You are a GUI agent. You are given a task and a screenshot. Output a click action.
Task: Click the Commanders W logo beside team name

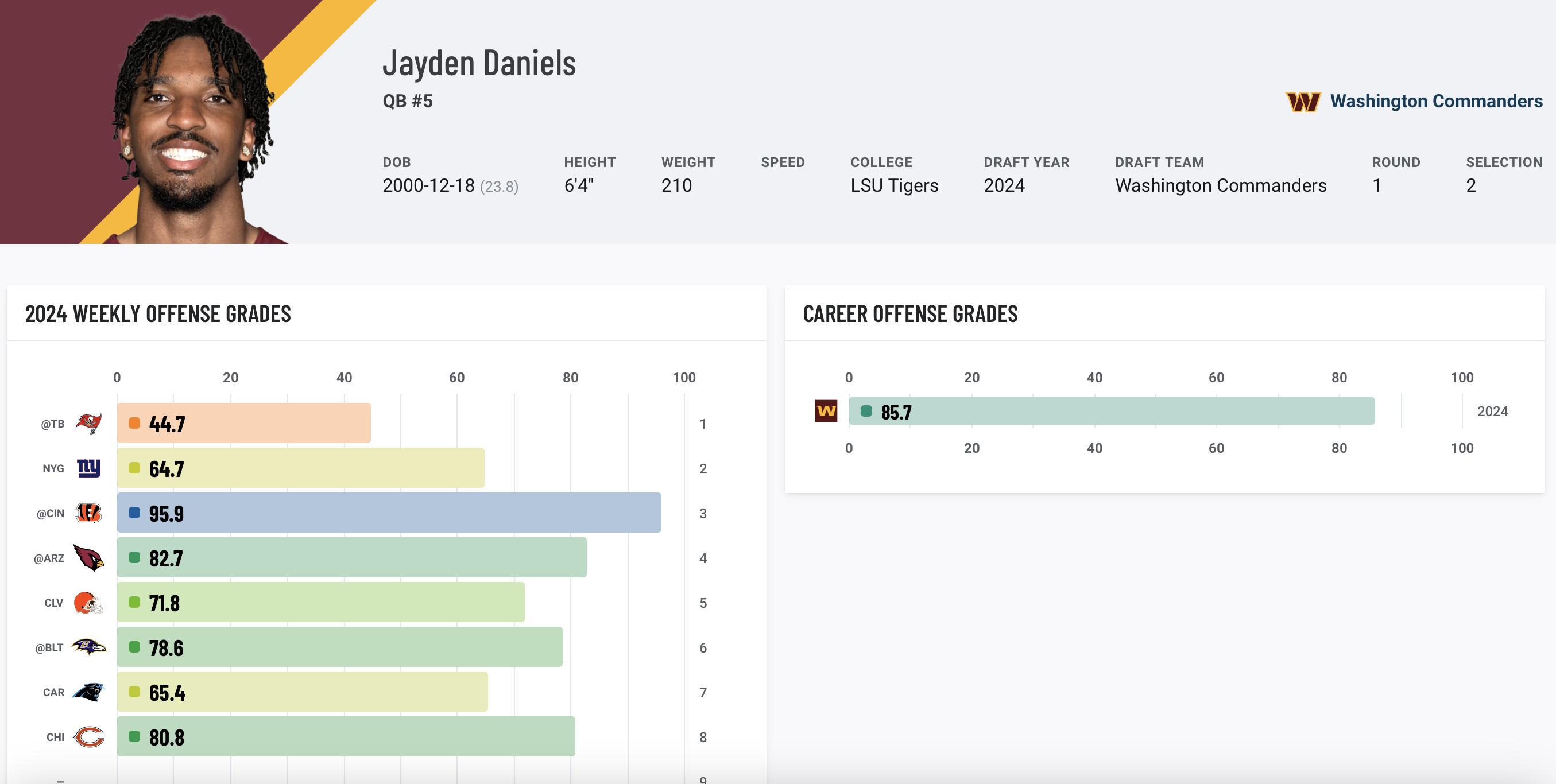click(x=1303, y=102)
